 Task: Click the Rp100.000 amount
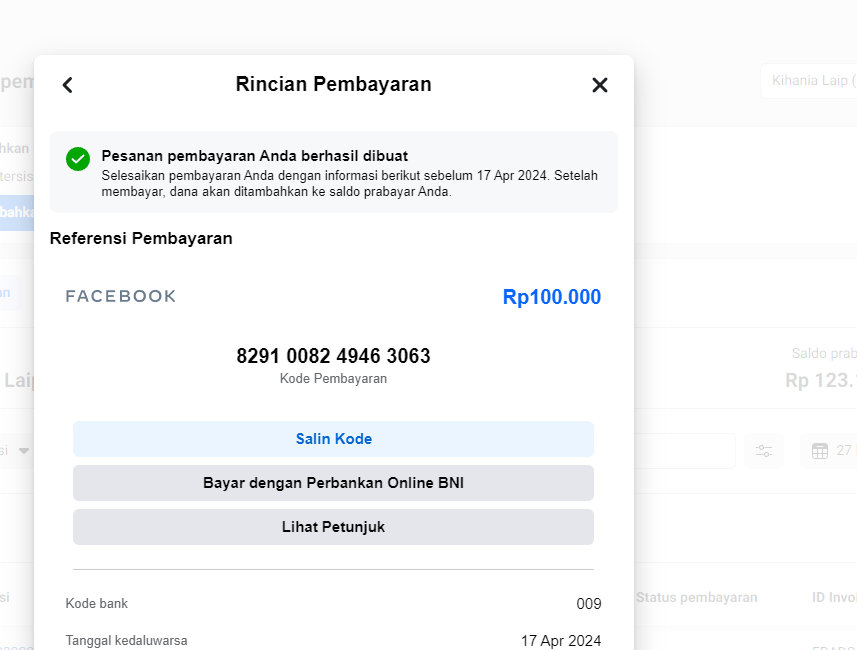pos(551,297)
